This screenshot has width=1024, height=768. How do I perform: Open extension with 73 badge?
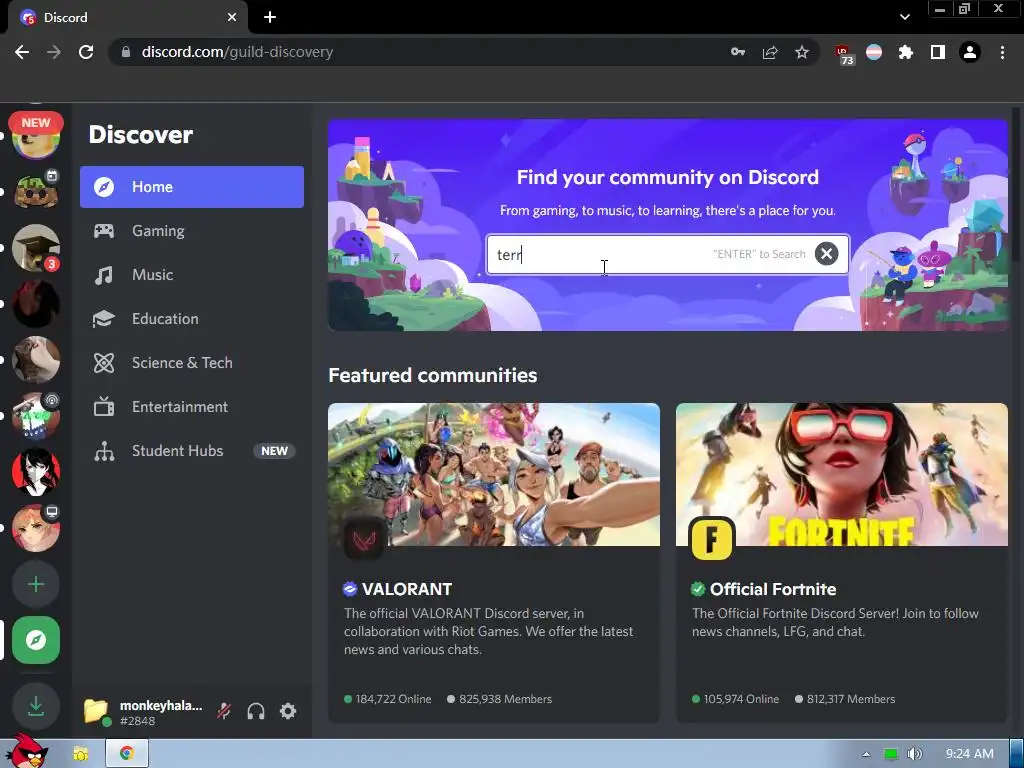click(x=844, y=54)
